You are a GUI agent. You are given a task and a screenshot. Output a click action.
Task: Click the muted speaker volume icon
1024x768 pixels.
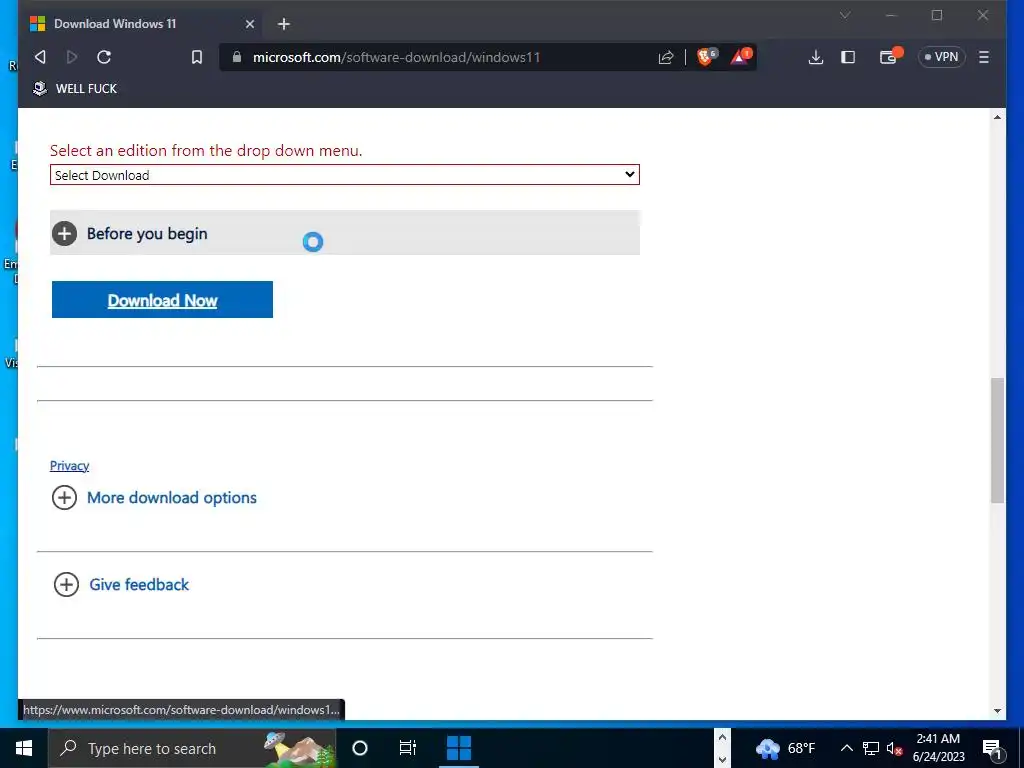[x=895, y=748]
